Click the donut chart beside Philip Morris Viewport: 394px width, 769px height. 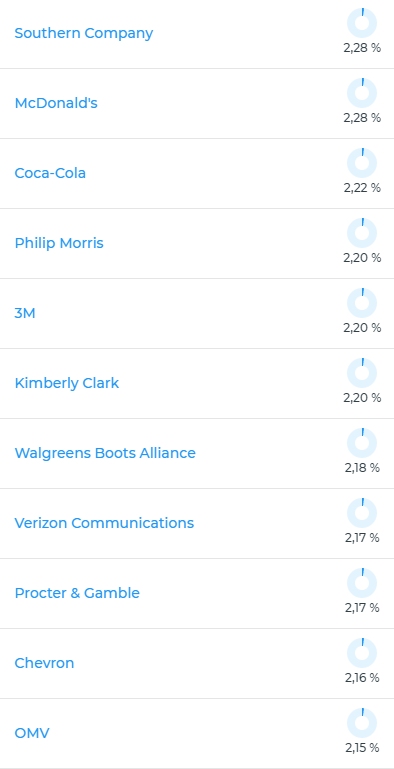[x=362, y=233]
